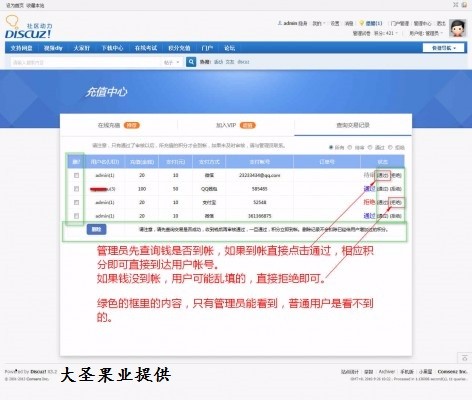Viewport: 472px width, 400px height.
Task: Open the 视频diy nav item
Action: pyautogui.click(x=53, y=48)
